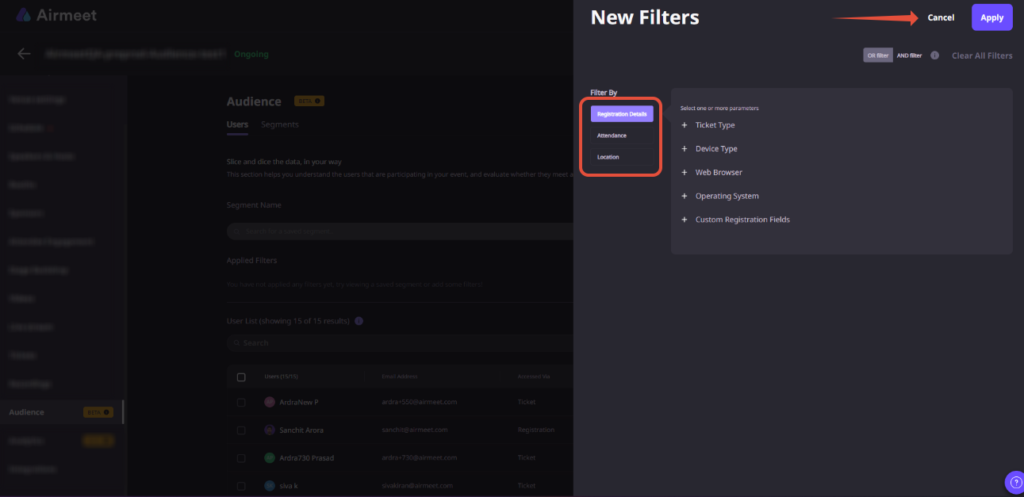The height and width of the screenshot is (497, 1024).
Task: Switch to OR filter mode
Action: (877, 56)
